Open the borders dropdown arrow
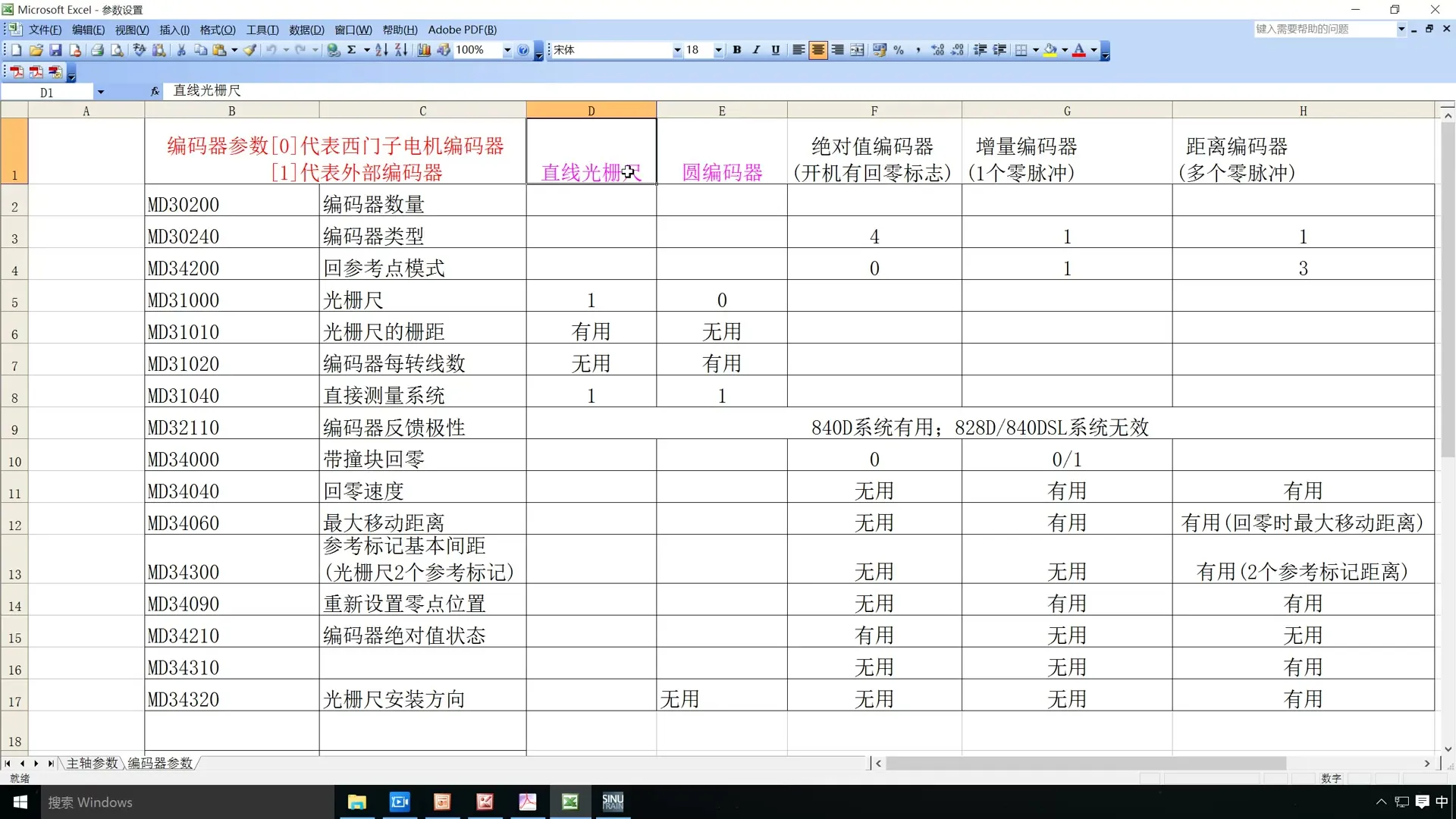Image resolution: width=1456 pixels, height=819 pixels. pyautogui.click(x=1035, y=50)
